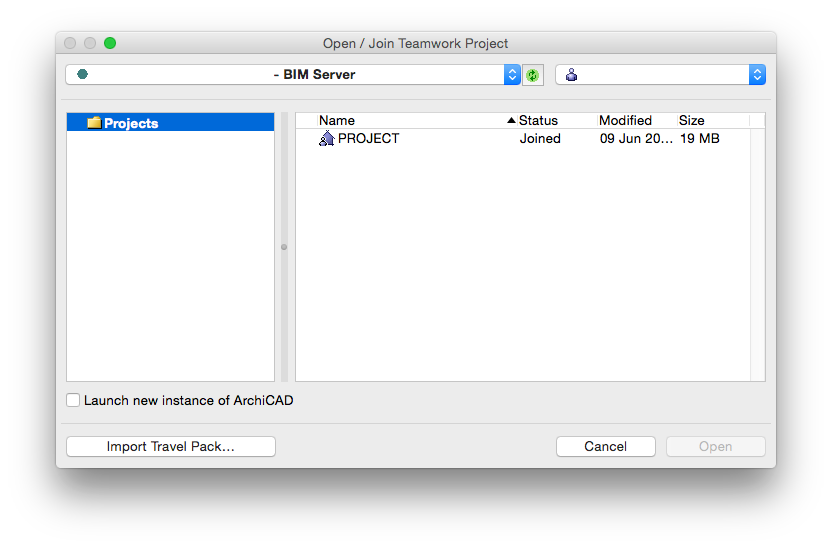
Task: Click the Import Travel Pack button
Action: (x=171, y=446)
